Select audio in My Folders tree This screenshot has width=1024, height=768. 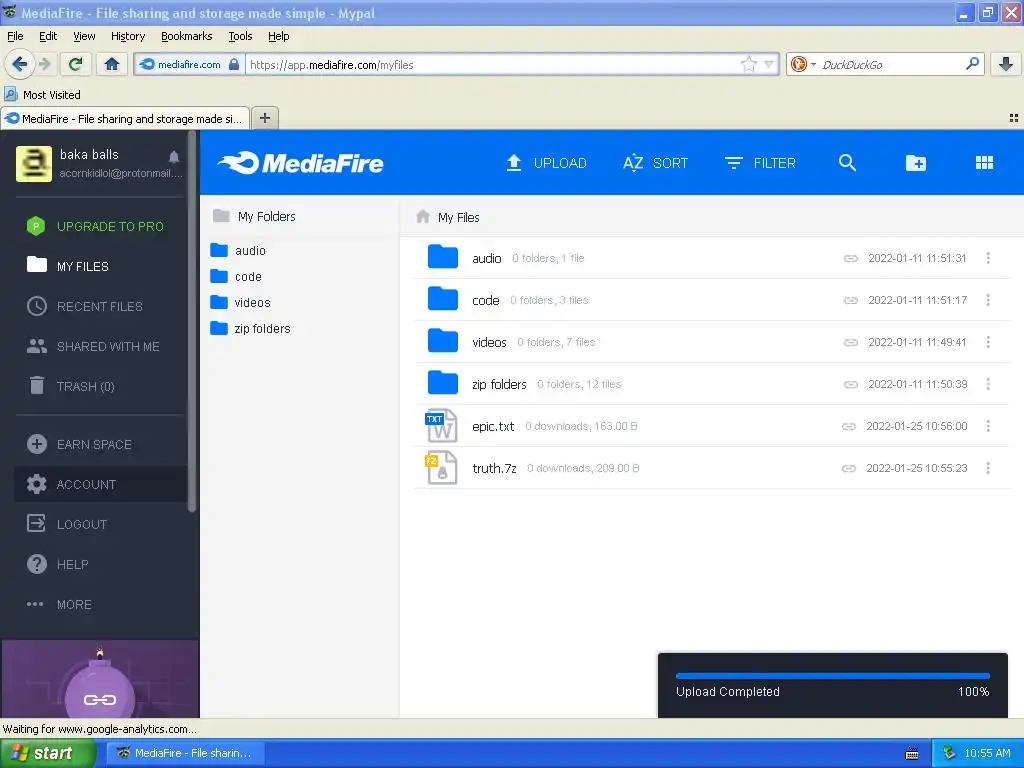pyautogui.click(x=238, y=251)
